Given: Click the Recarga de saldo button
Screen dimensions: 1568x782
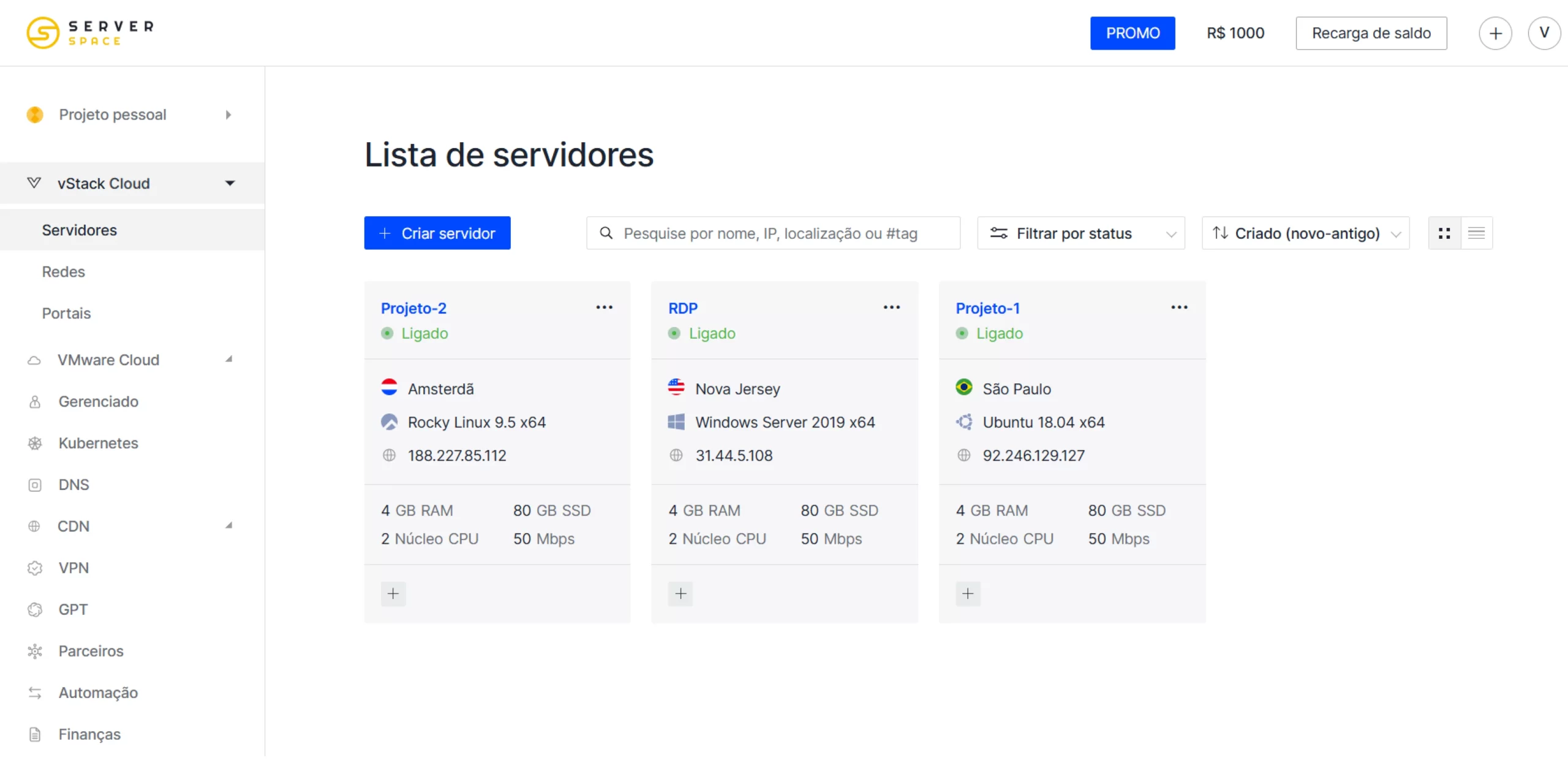Looking at the screenshot, I should click(x=1371, y=33).
